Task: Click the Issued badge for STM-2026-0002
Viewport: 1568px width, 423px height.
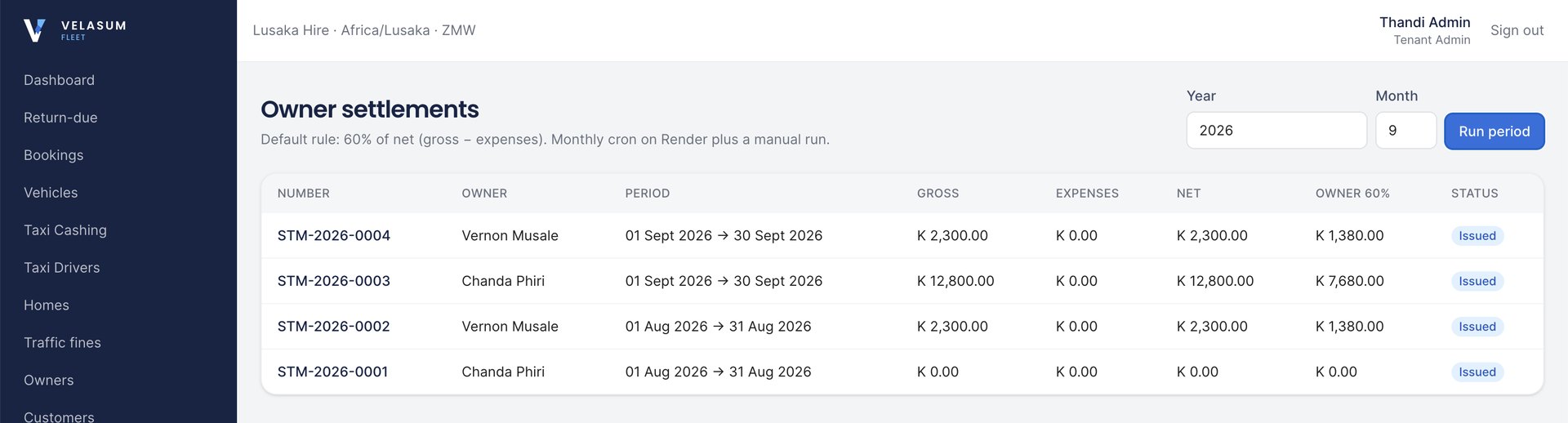Action: [1477, 327]
